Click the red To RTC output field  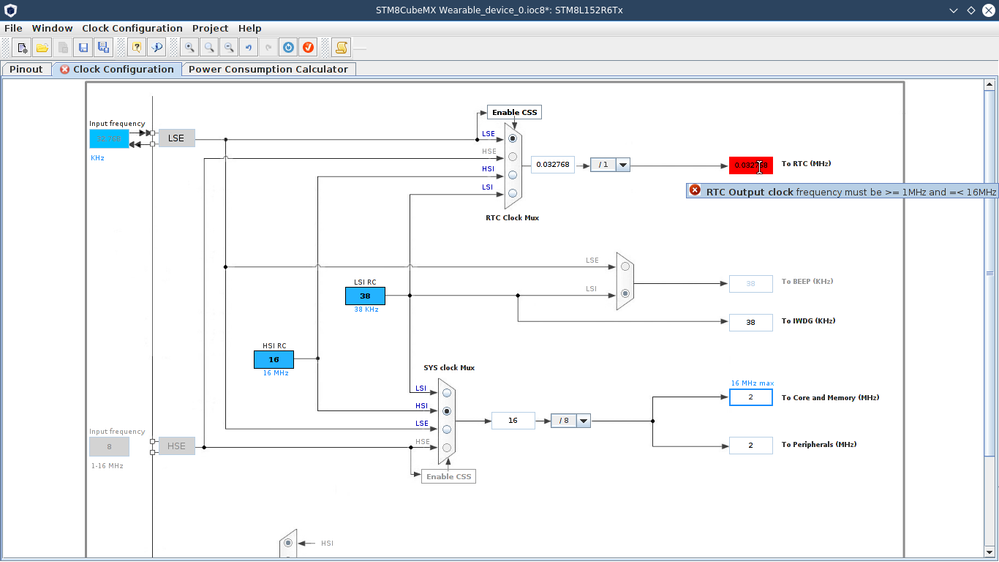point(751,165)
